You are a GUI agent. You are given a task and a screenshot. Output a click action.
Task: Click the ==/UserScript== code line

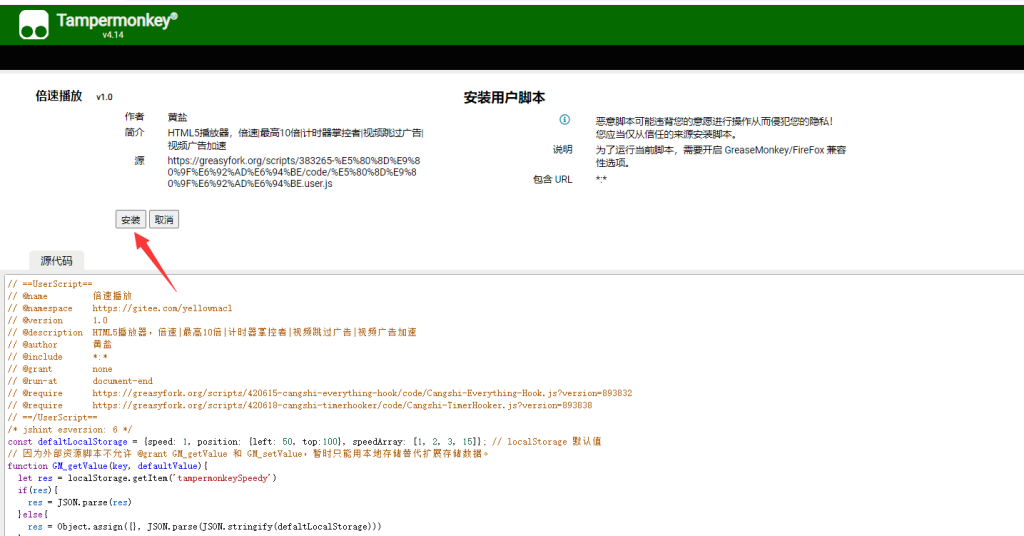tap(52, 417)
